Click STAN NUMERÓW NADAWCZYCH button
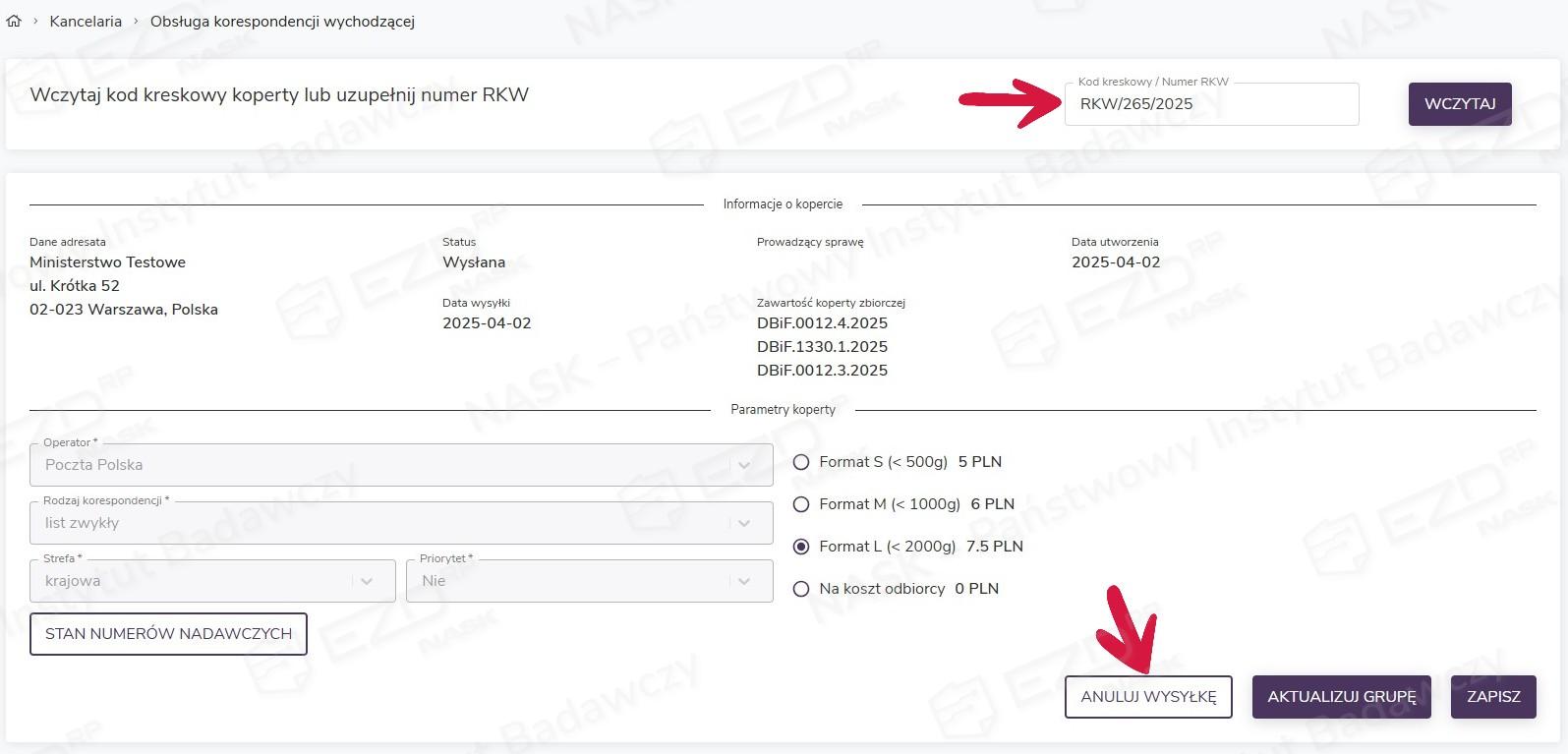The image size is (1568, 754). (168, 634)
